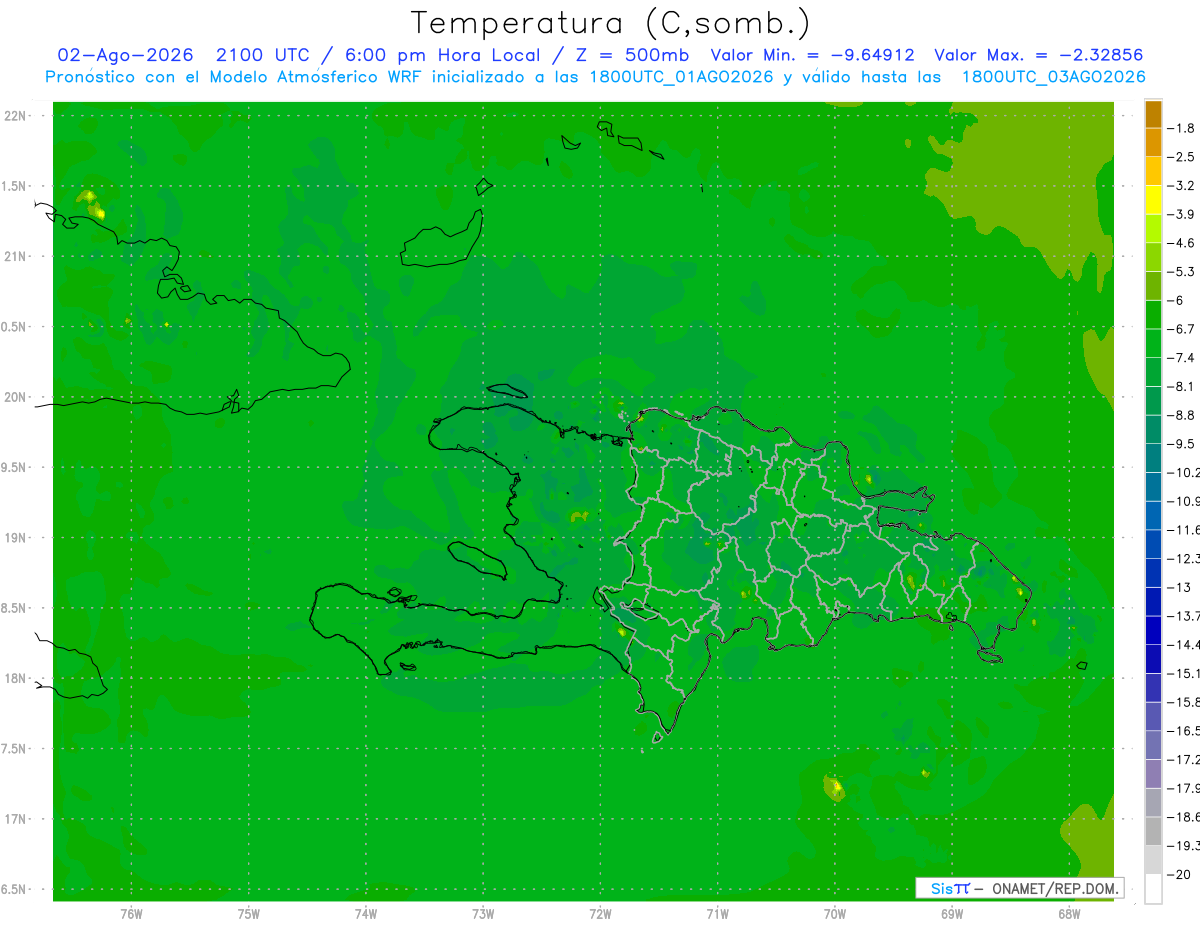Select the 'Z = 500mb' level text
1200x927 pixels.
pos(632,55)
